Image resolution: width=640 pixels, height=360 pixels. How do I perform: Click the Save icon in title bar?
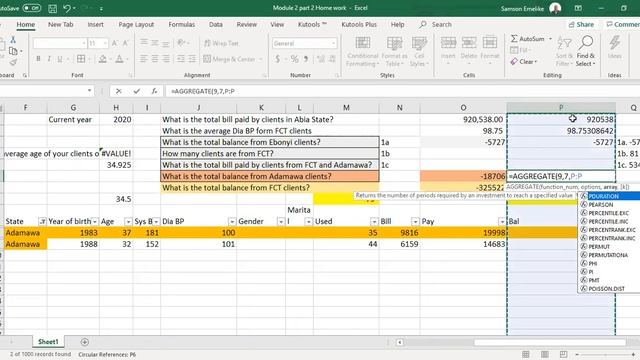coord(52,8)
